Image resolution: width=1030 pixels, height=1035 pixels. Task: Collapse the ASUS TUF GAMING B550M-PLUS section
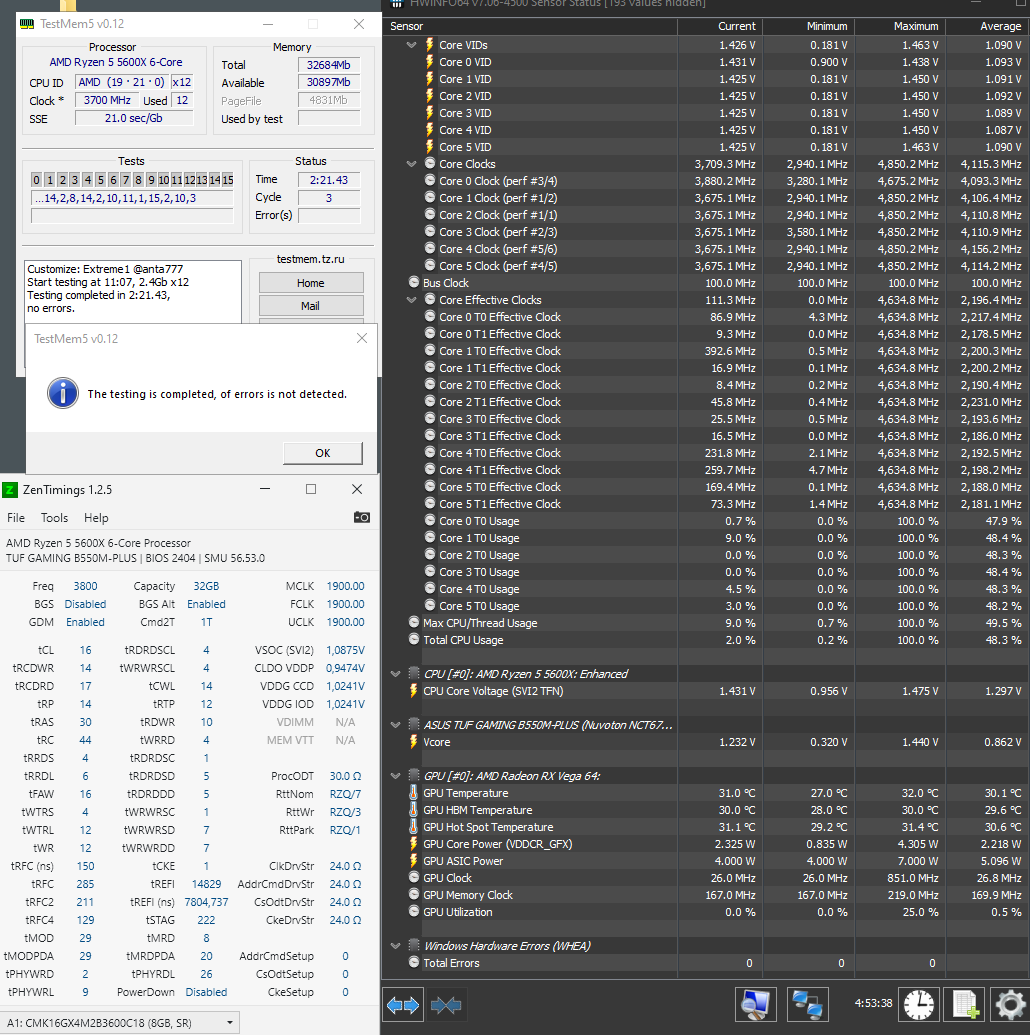(395, 725)
